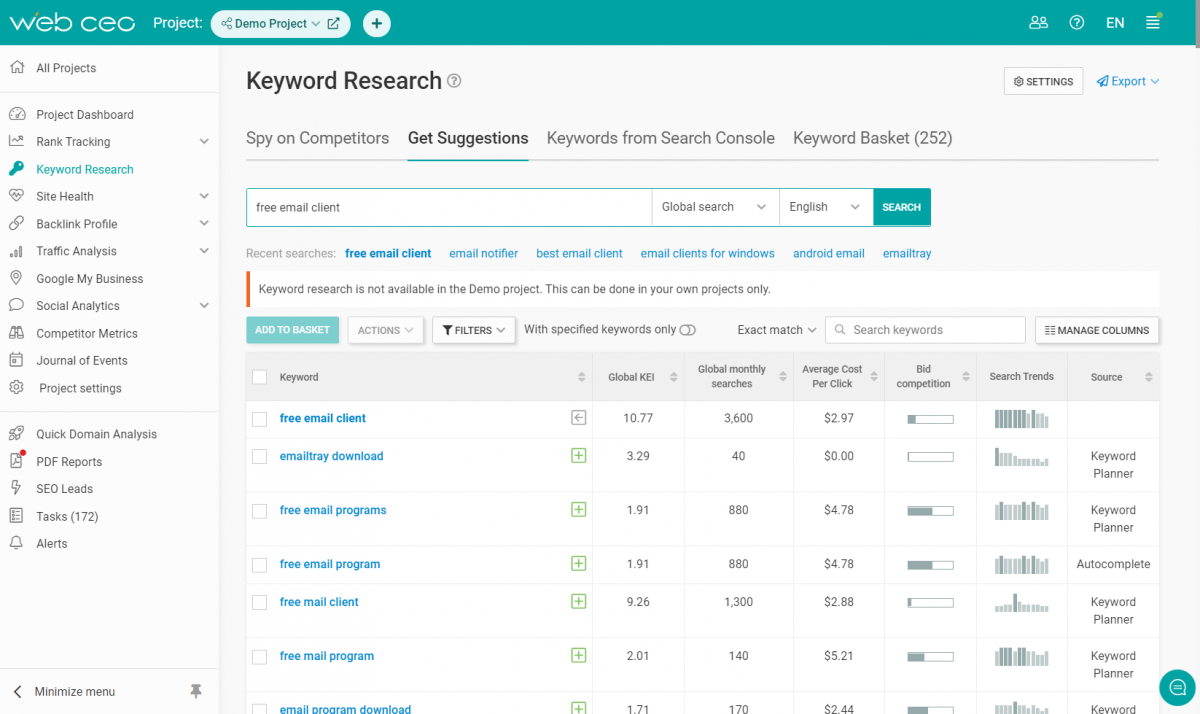Open the help question mark icon in header
The image size is (1200, 714).
(x=1077, y=23)
